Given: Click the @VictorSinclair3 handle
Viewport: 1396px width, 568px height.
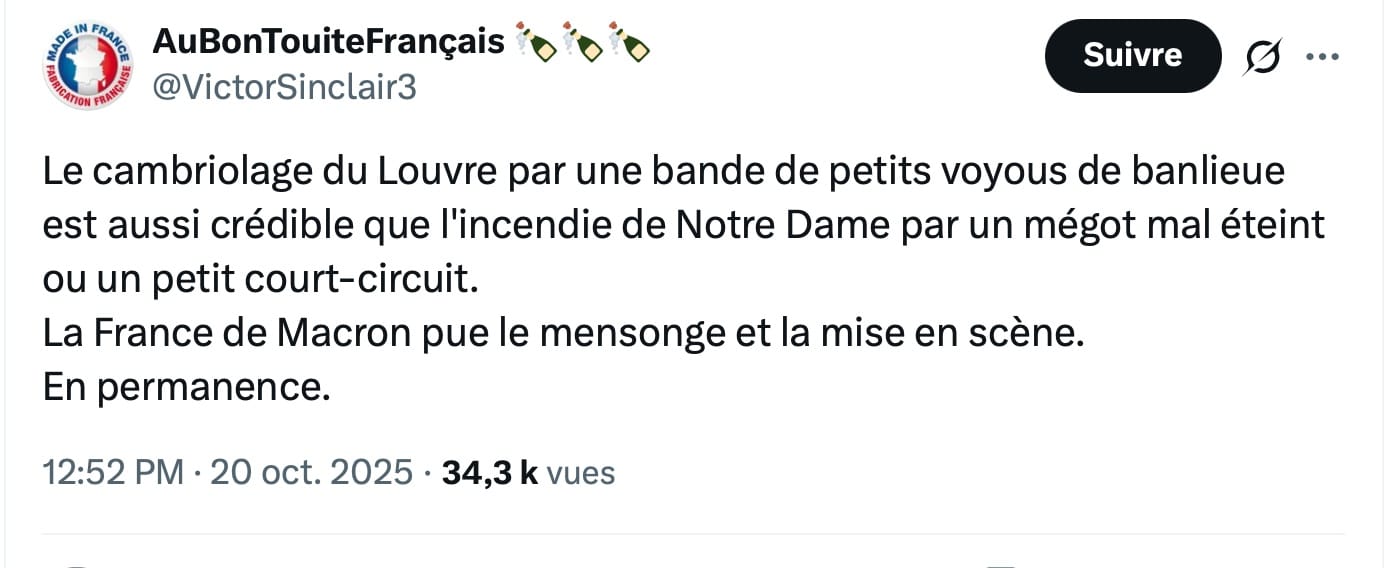Looking at the screenshot, I should pyautogui.click(x=283, y=88).
